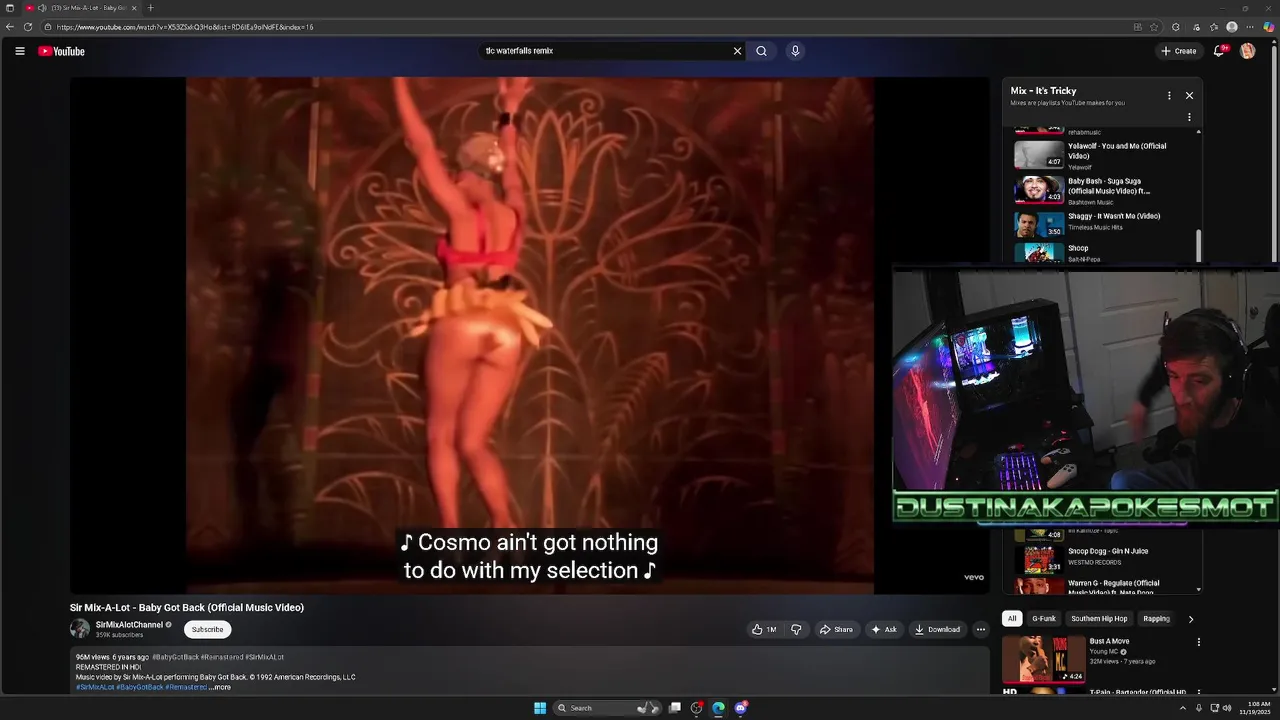This screenshot has height=720, width=1280.
Task: Play Yelawolf - You and Me from playlist
Action: pyautogui.click(x=1106, y=154)
